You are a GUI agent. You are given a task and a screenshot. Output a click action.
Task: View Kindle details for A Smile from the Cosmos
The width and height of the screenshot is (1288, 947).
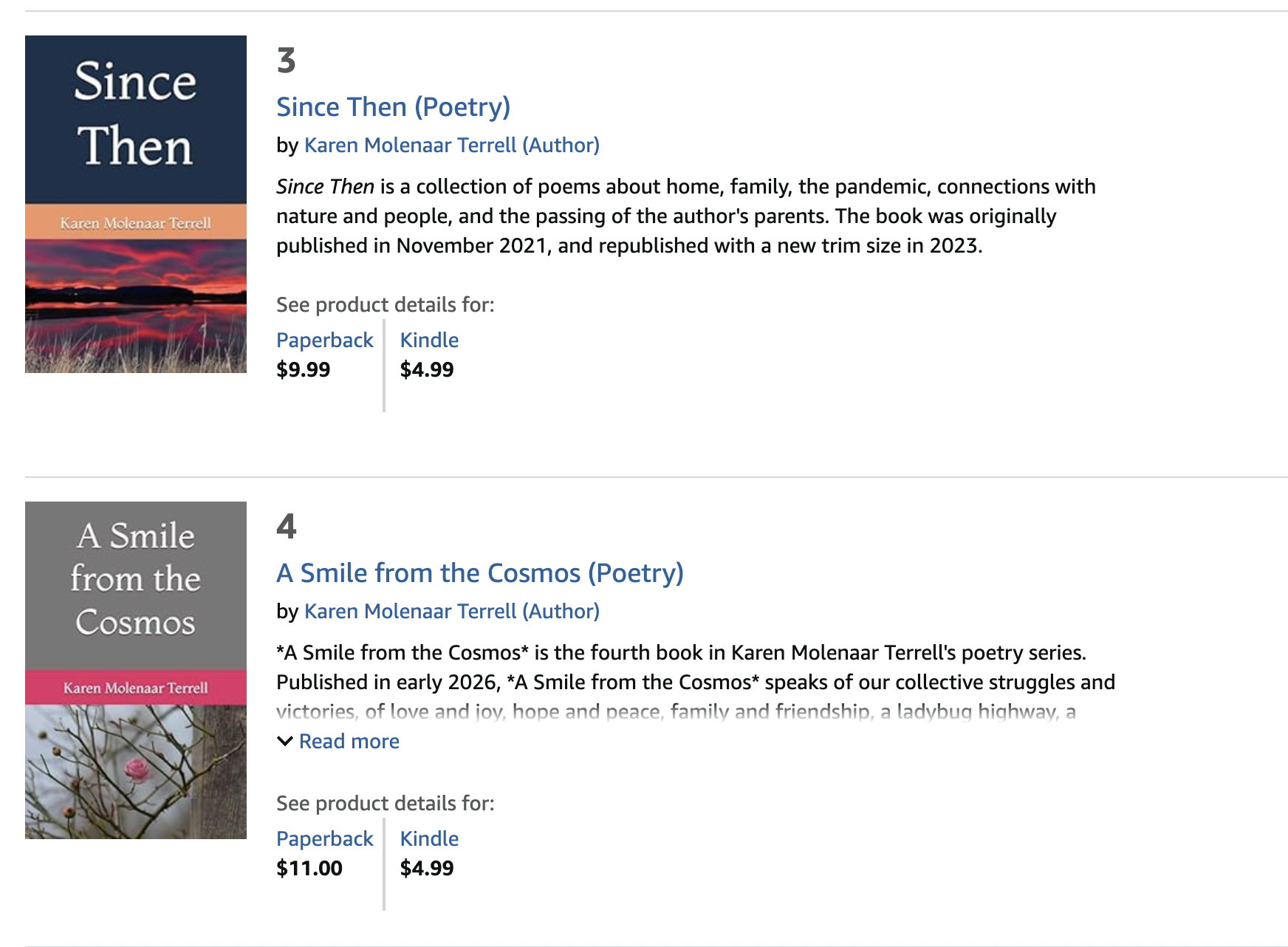(429, 839)
